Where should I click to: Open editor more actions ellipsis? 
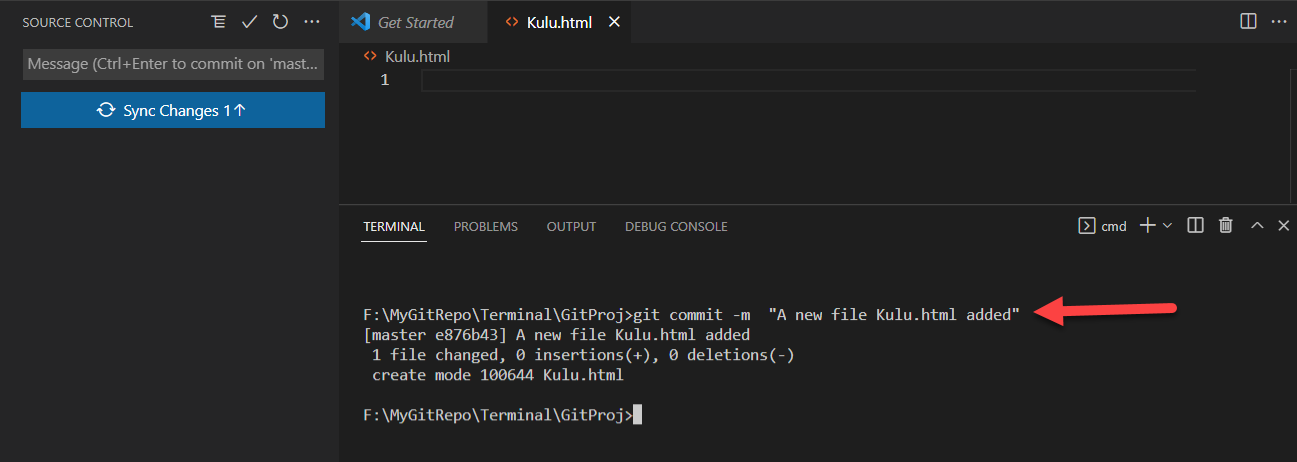tap(1279, 21)
